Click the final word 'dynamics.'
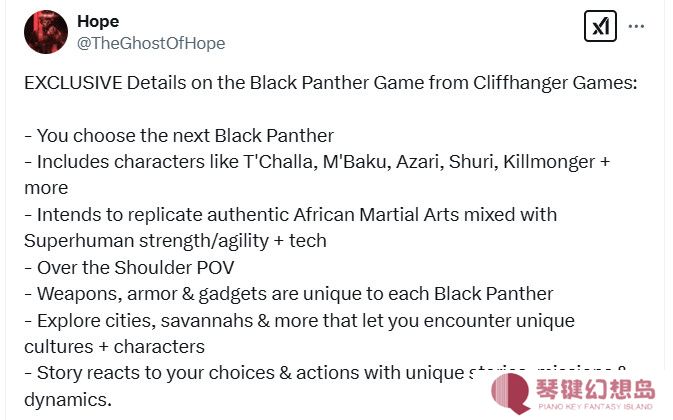 tap(68, 400)
